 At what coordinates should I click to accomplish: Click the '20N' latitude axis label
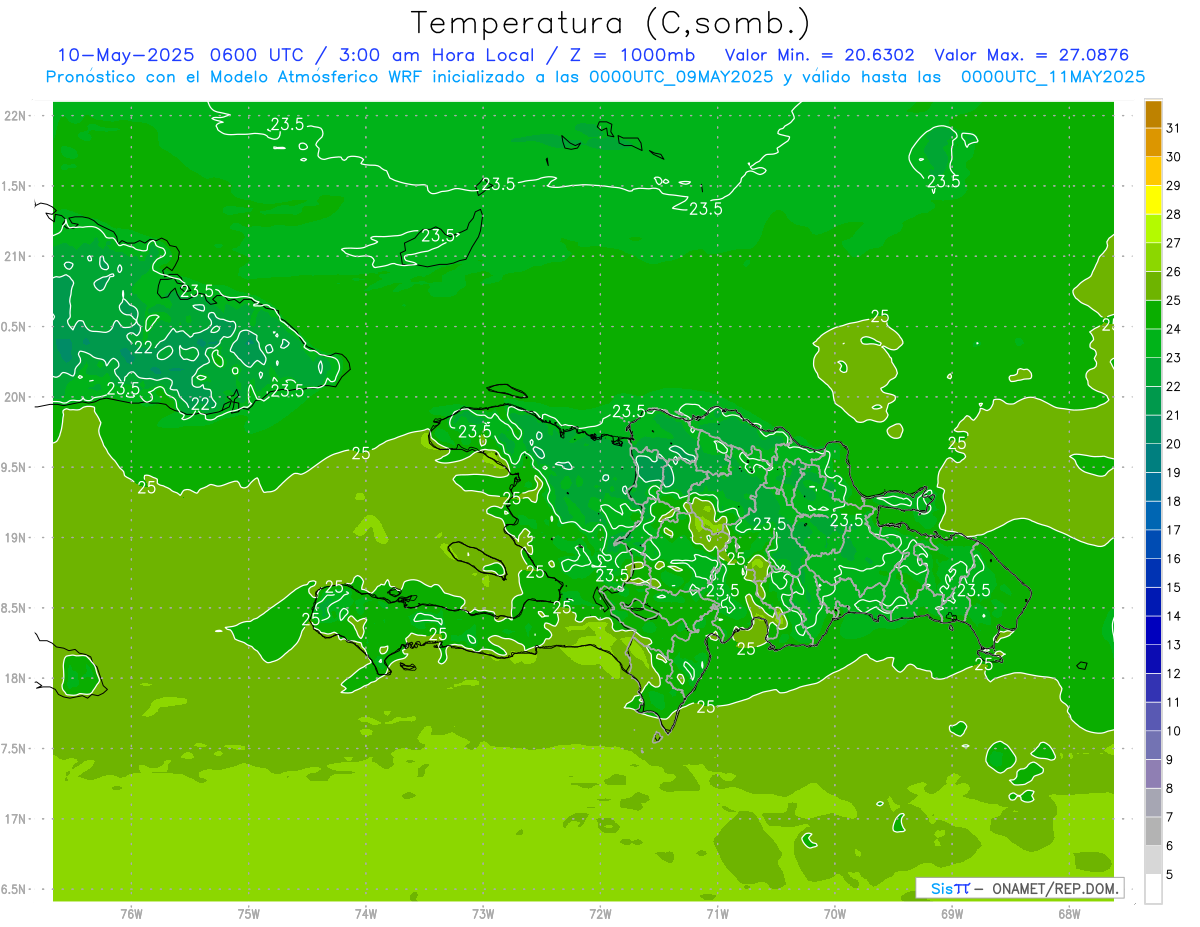pos(16,397)
